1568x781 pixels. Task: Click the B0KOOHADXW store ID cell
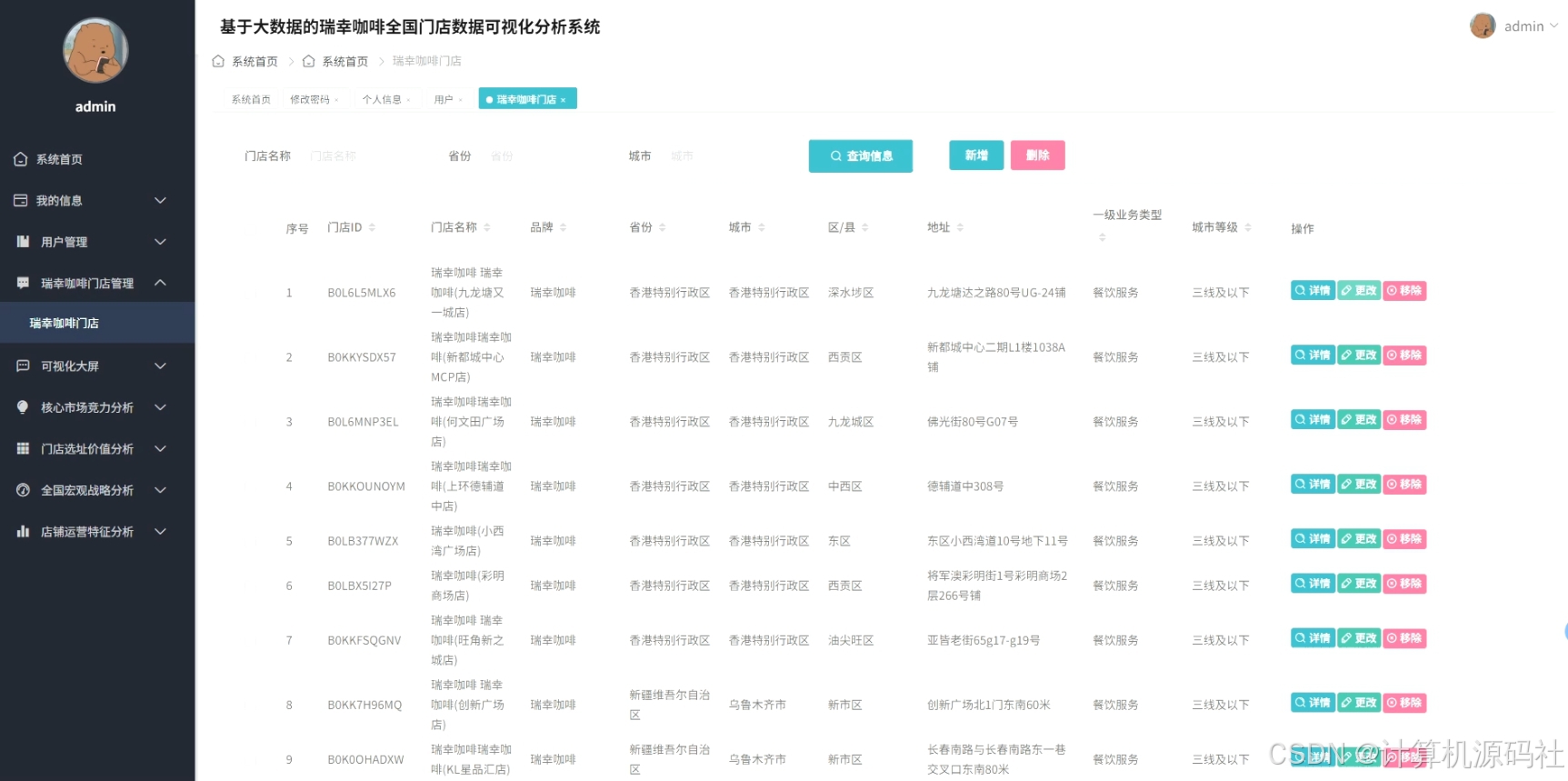click(365, 760)
